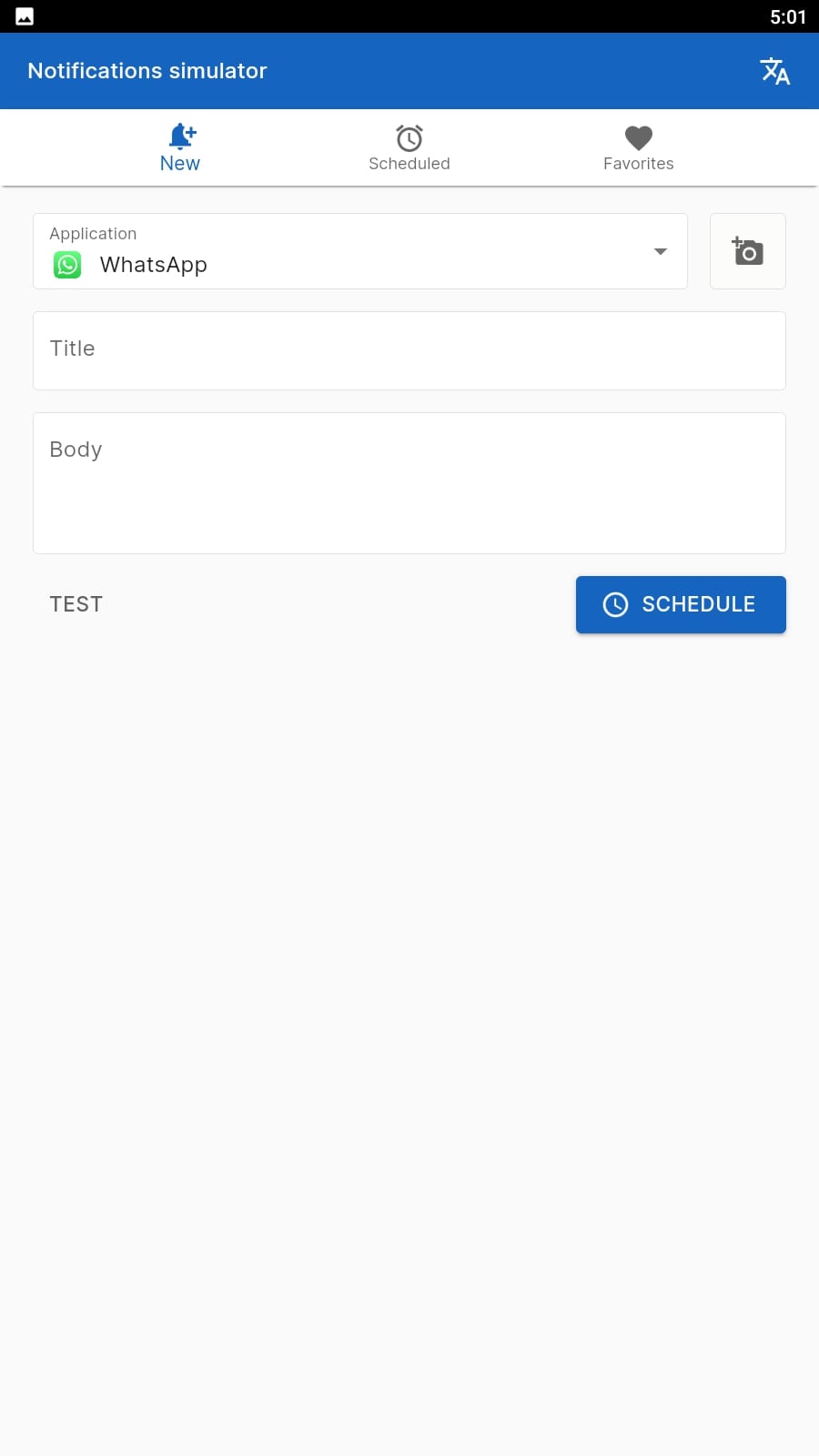Tap the image icon in the status bar
Image resolution: width=819 pixels, height=1456 pixels.
25,16
